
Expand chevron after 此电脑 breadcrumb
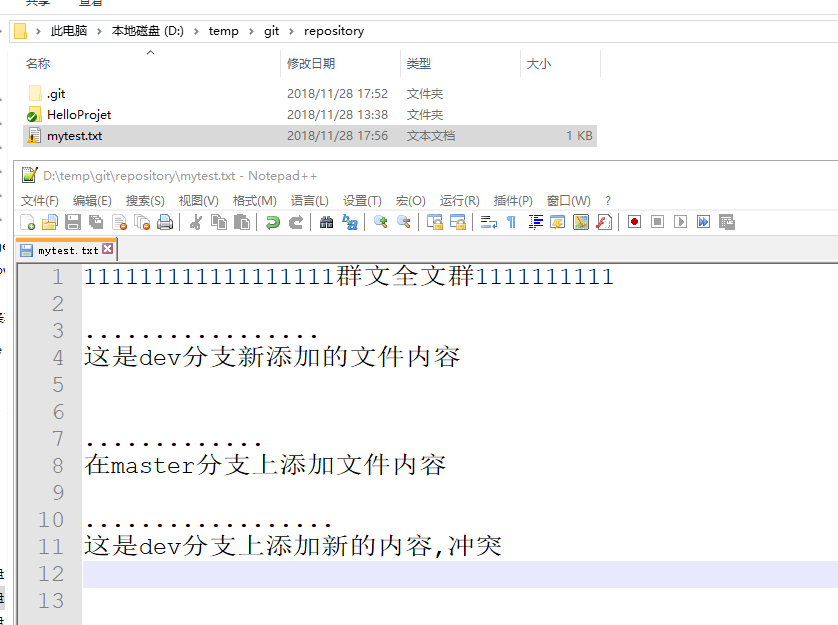[x=99, y=31]
